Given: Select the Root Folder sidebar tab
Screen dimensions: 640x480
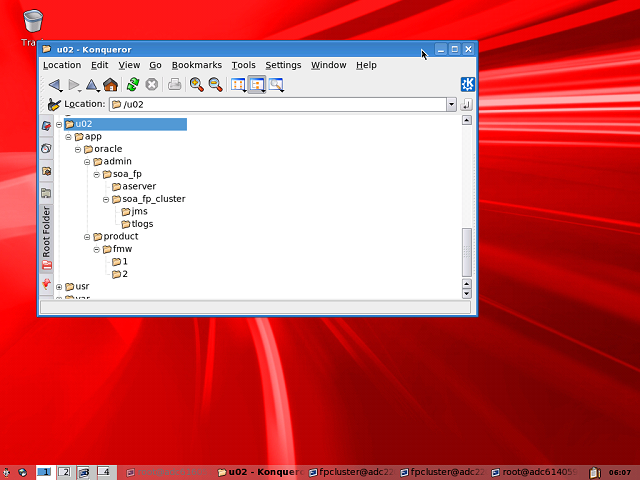Looking at the screenshot, I should click(x=46, y=238).
